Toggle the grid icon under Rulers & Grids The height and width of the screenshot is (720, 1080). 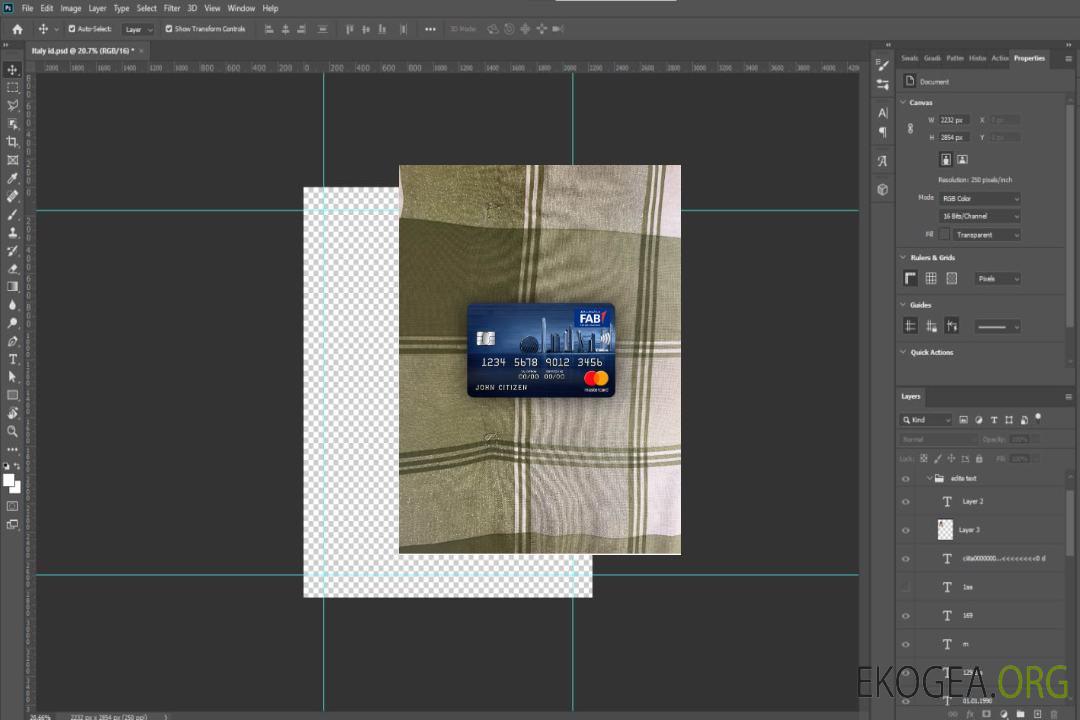(x=931, y=279)
